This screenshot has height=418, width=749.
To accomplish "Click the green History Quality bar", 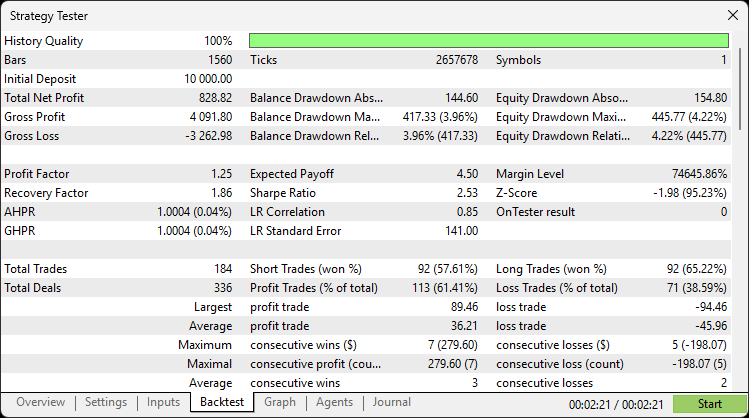I will pos(488,41).
